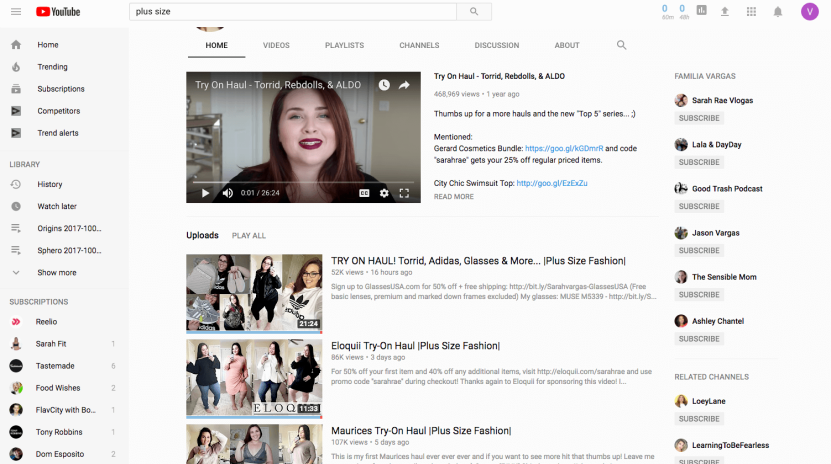This screenshot has width=831, height=464.
Task: Subscribe to Ashley Chantel
Action: pos(699,339)
